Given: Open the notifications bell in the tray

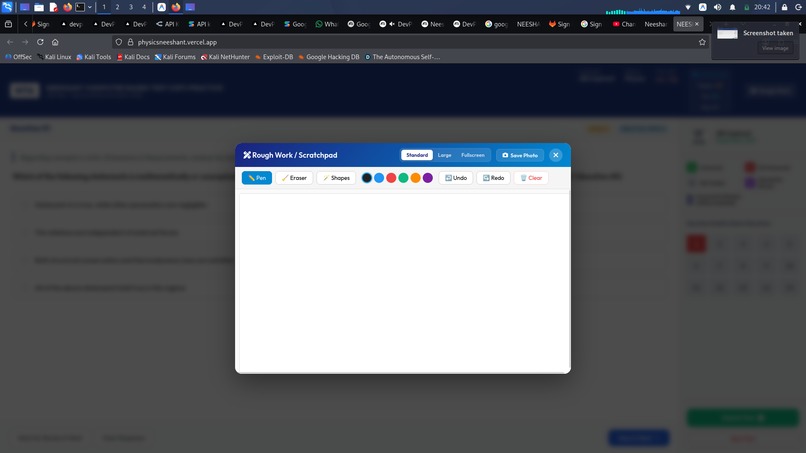Looking at the screenshot, I should (x=732, y=7).
